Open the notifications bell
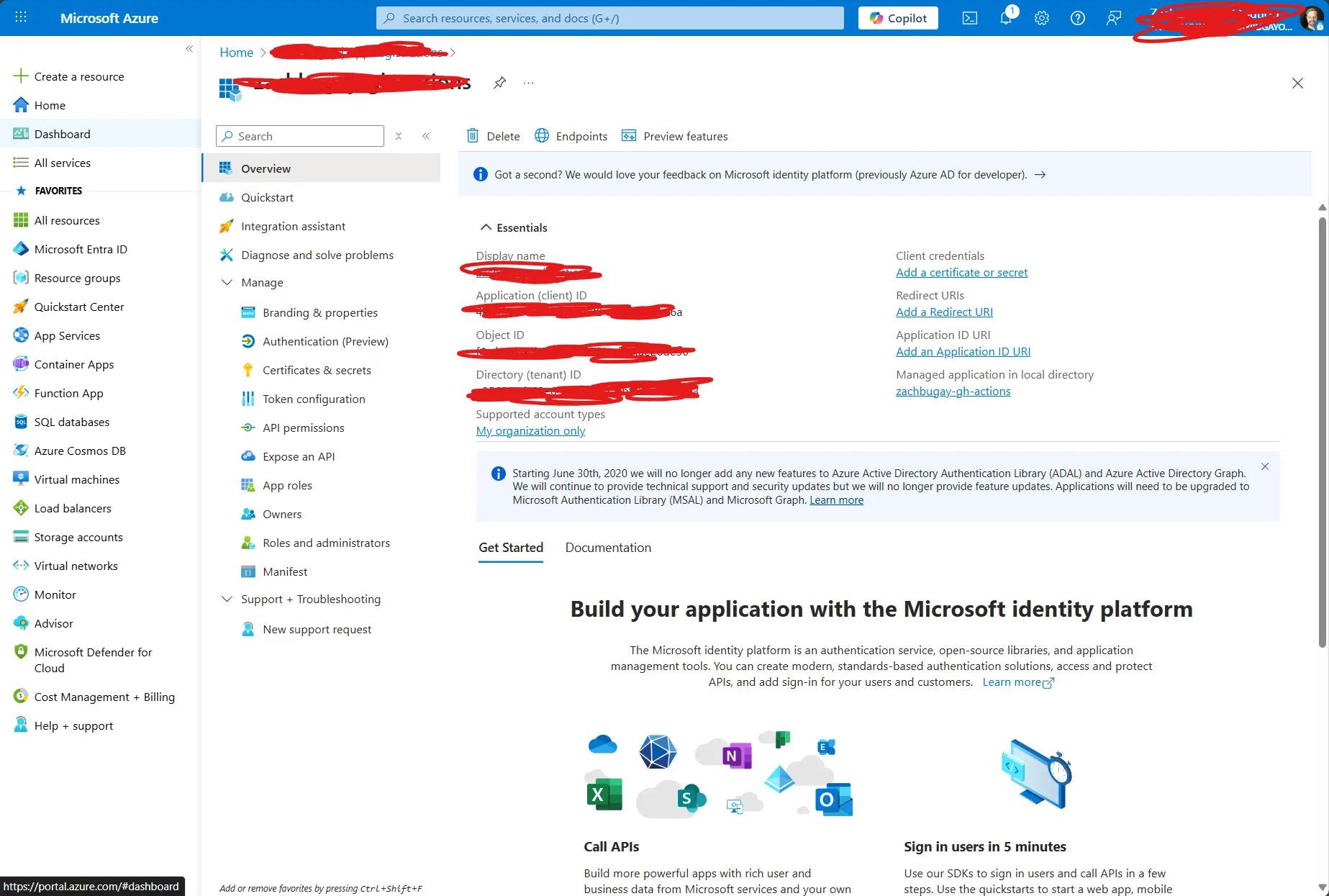 [x=1005, y=18]
